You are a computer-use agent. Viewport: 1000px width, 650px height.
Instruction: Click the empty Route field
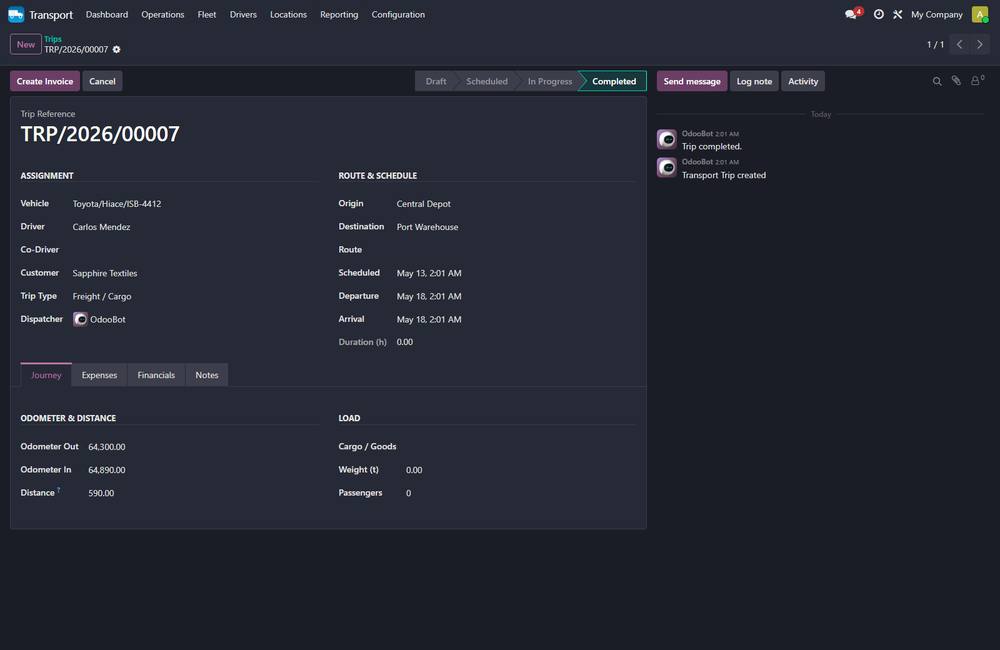tap(516, 250)
